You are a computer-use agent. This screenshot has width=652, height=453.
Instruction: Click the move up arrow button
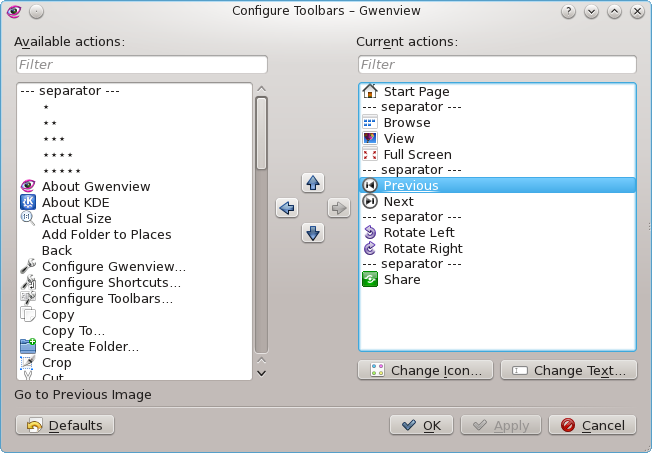(x=313, y=183)
